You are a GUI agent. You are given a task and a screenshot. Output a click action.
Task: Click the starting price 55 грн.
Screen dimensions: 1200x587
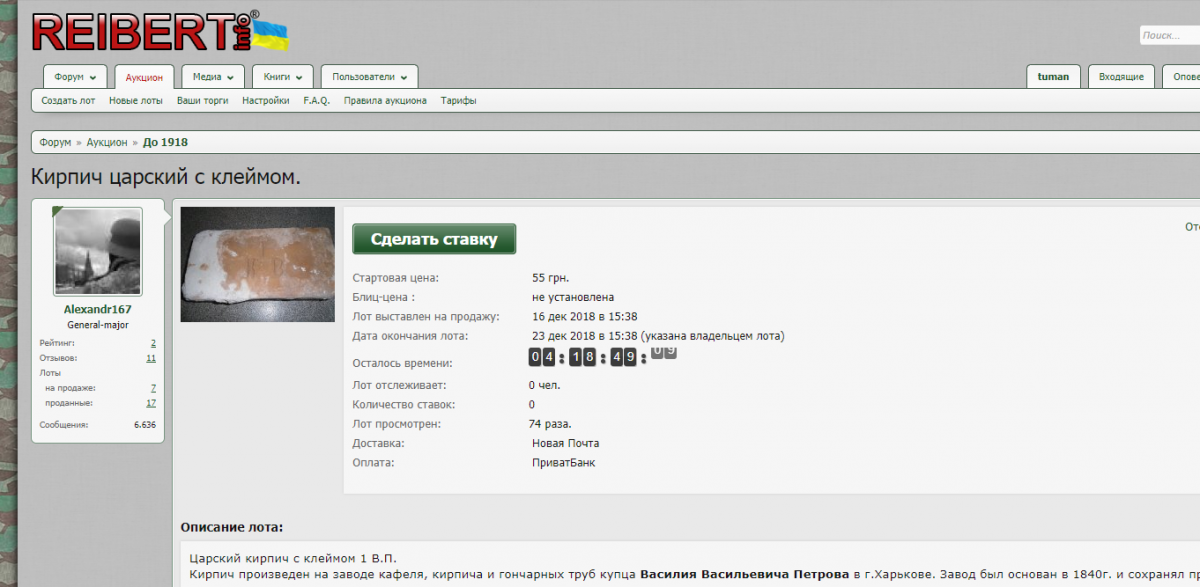(550, 278)
